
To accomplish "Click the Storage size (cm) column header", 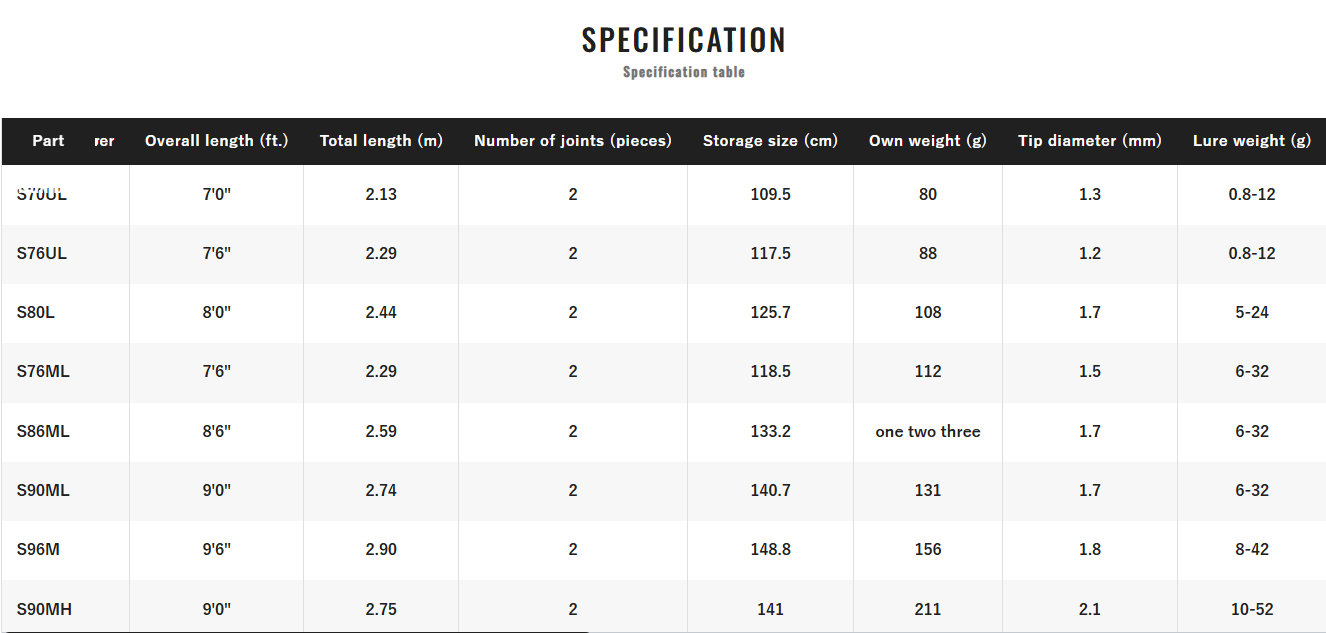I will [x=770, y=141].
